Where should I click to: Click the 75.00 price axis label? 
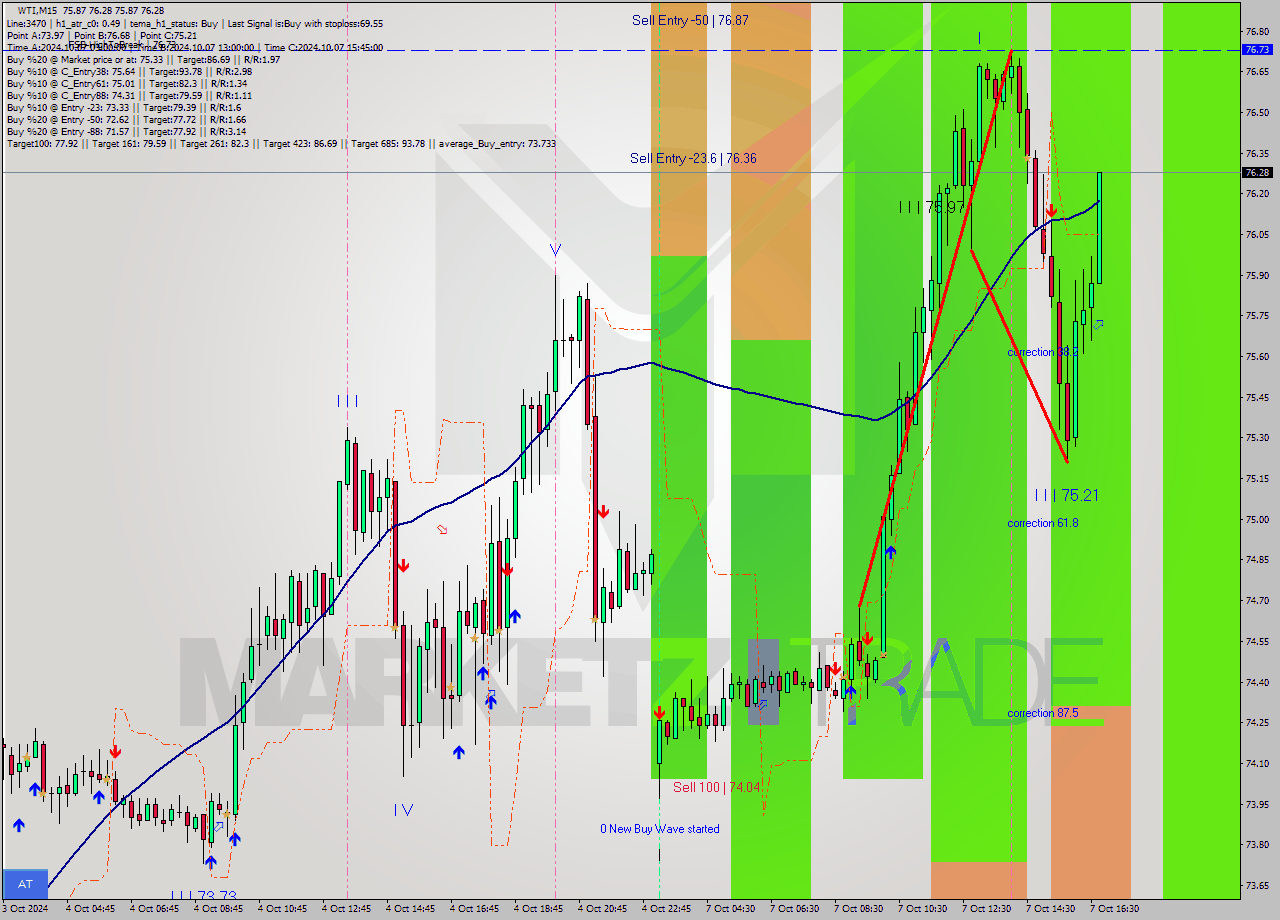[x=1257, y=519]
